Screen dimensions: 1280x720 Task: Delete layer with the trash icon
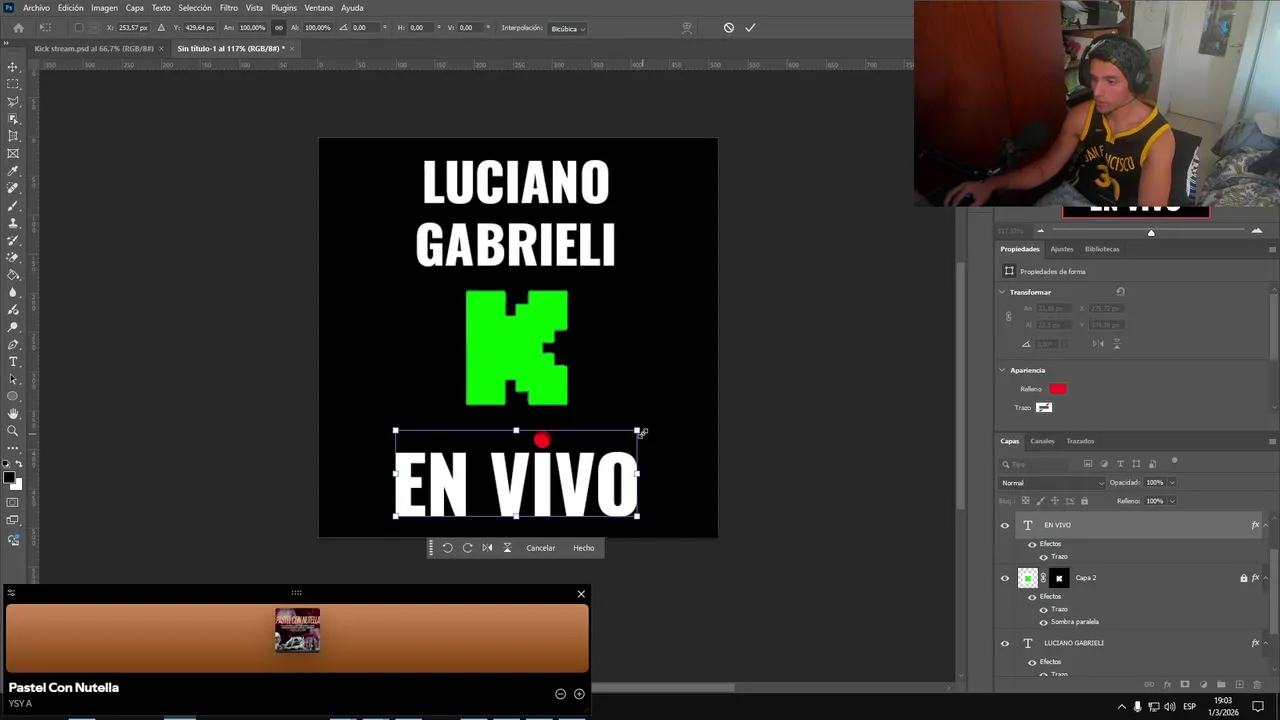1257,685
